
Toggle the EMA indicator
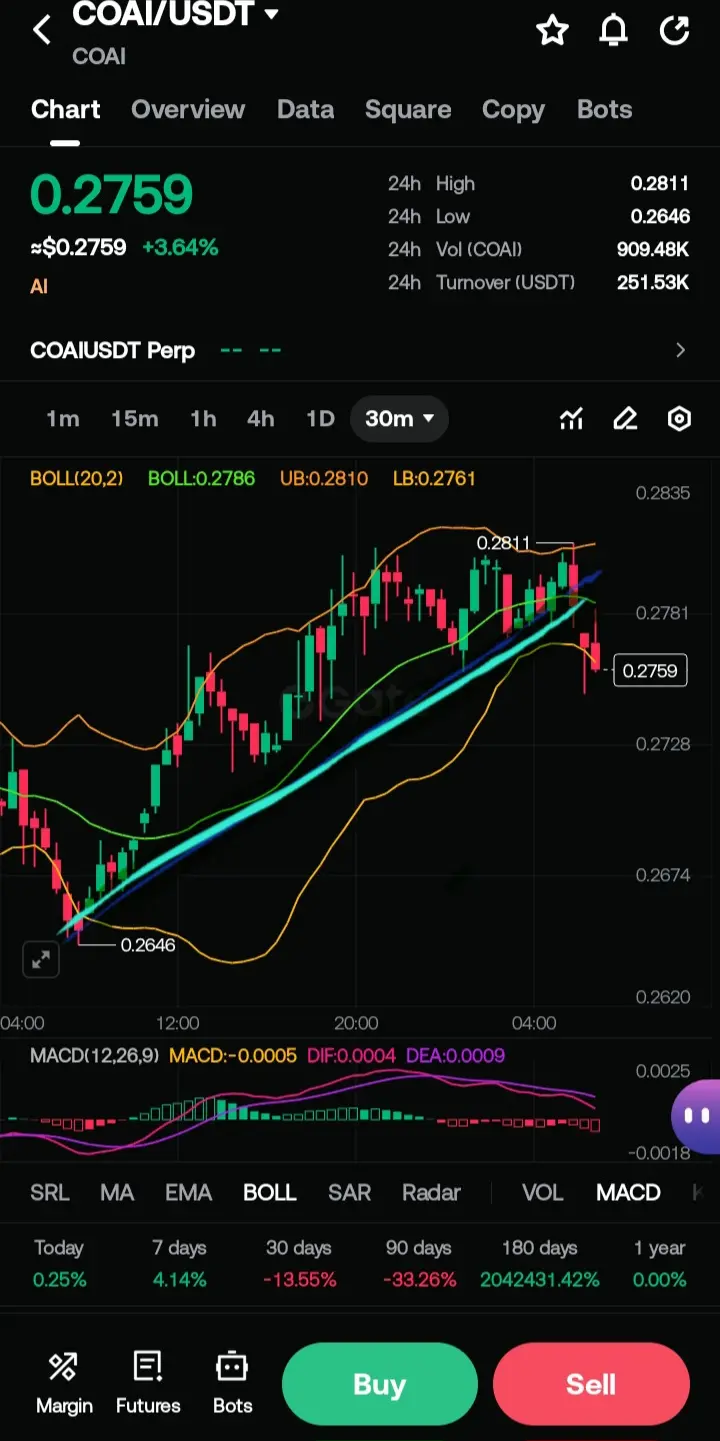click(x=189, y=1193)
